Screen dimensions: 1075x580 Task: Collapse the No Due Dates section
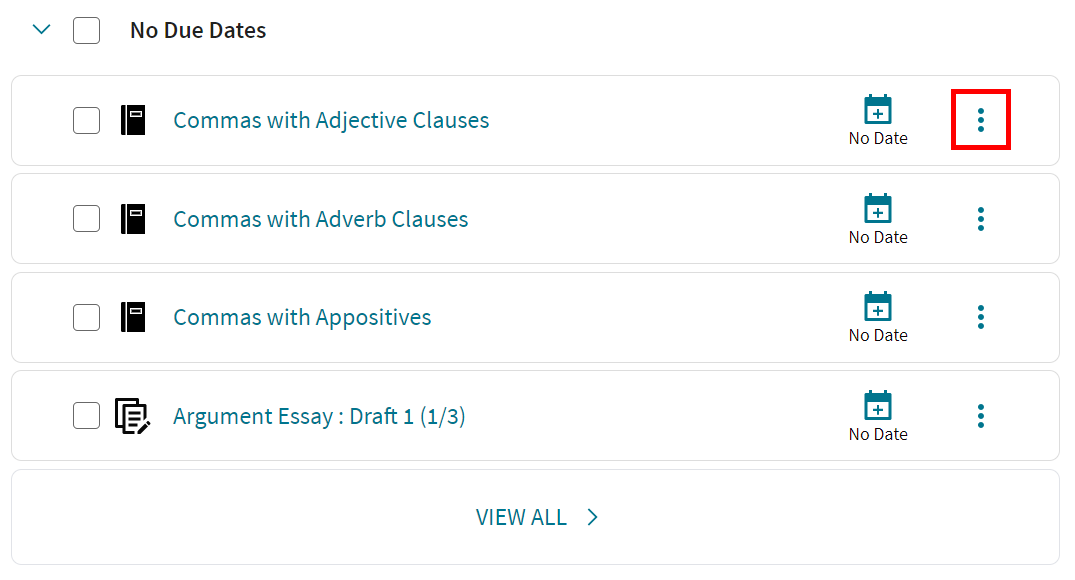41,30
